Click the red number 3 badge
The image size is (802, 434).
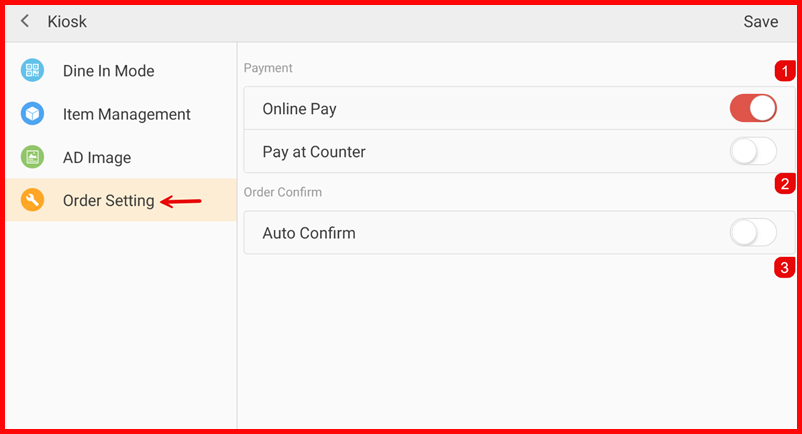point(785,267)
